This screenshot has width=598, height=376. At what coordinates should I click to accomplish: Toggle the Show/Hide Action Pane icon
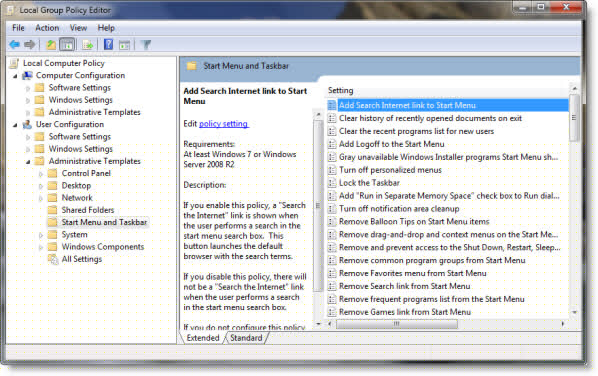tap(124, 45)
